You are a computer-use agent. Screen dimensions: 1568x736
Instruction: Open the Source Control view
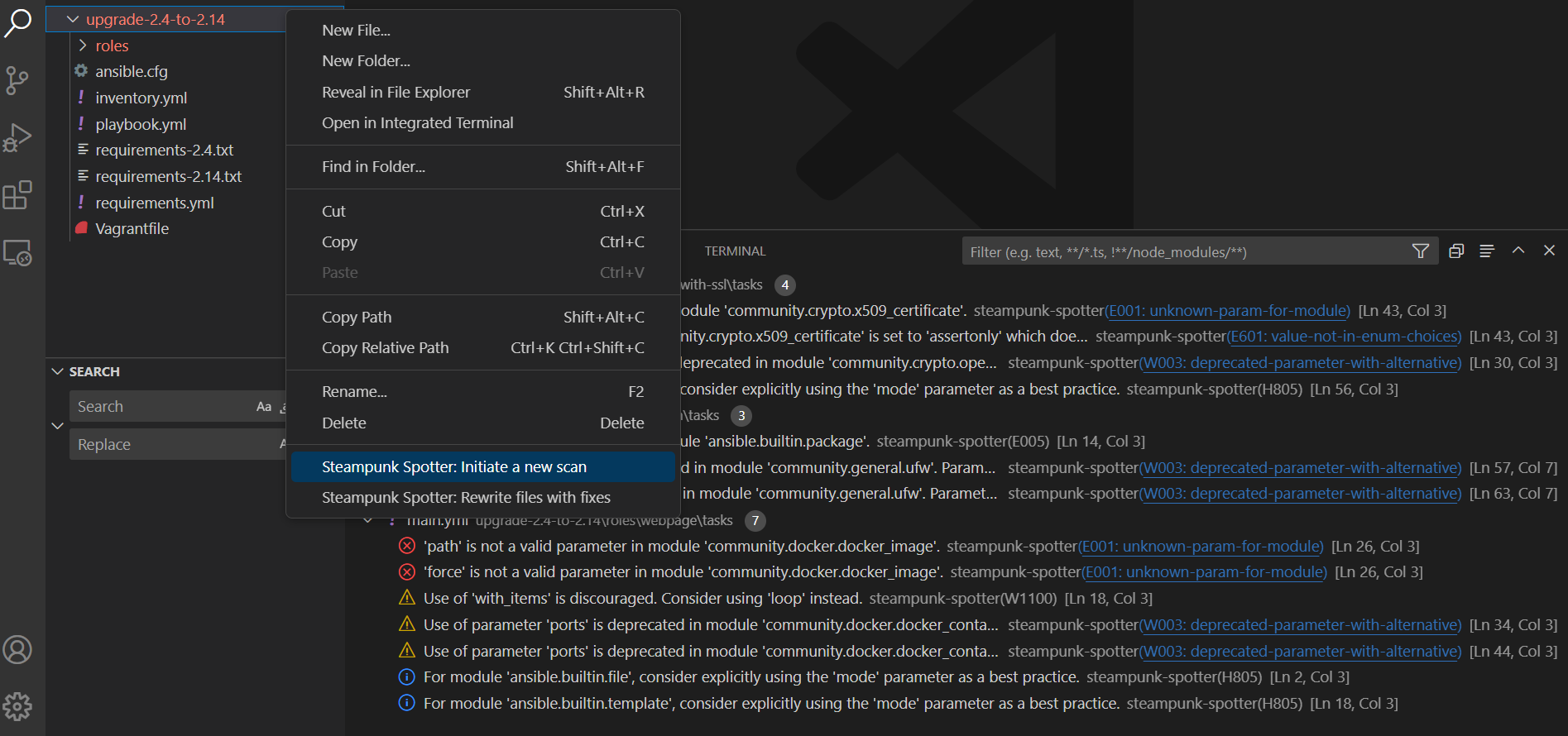[x=17, y=80]
